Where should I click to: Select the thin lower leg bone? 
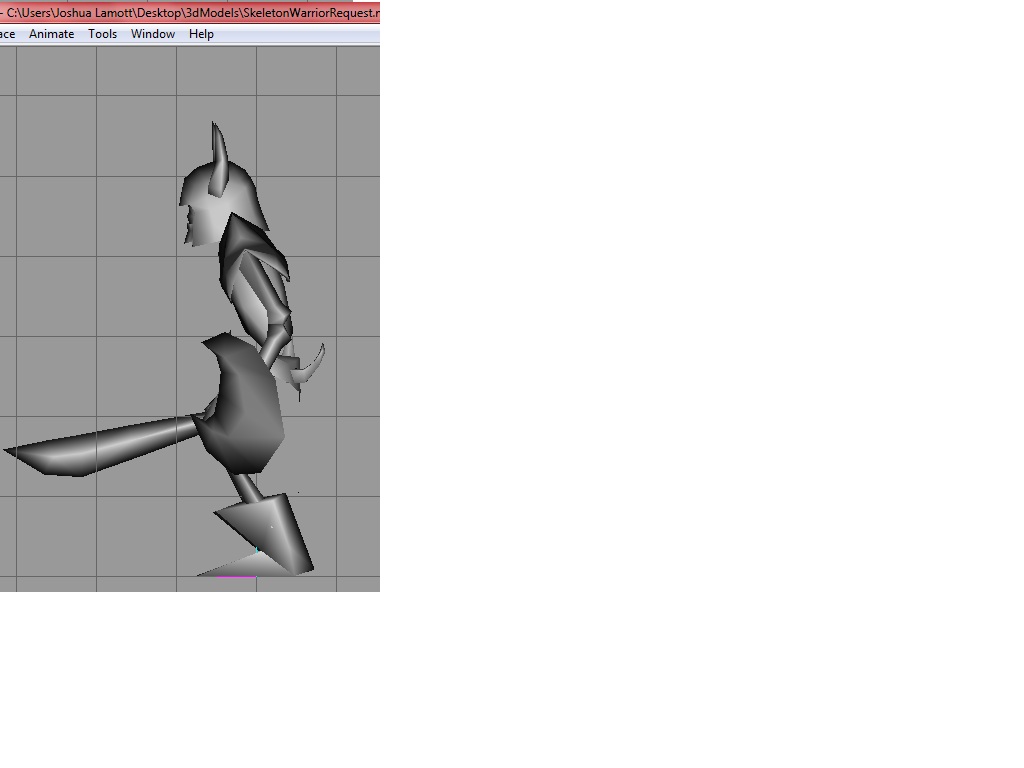tap(246, 487)
